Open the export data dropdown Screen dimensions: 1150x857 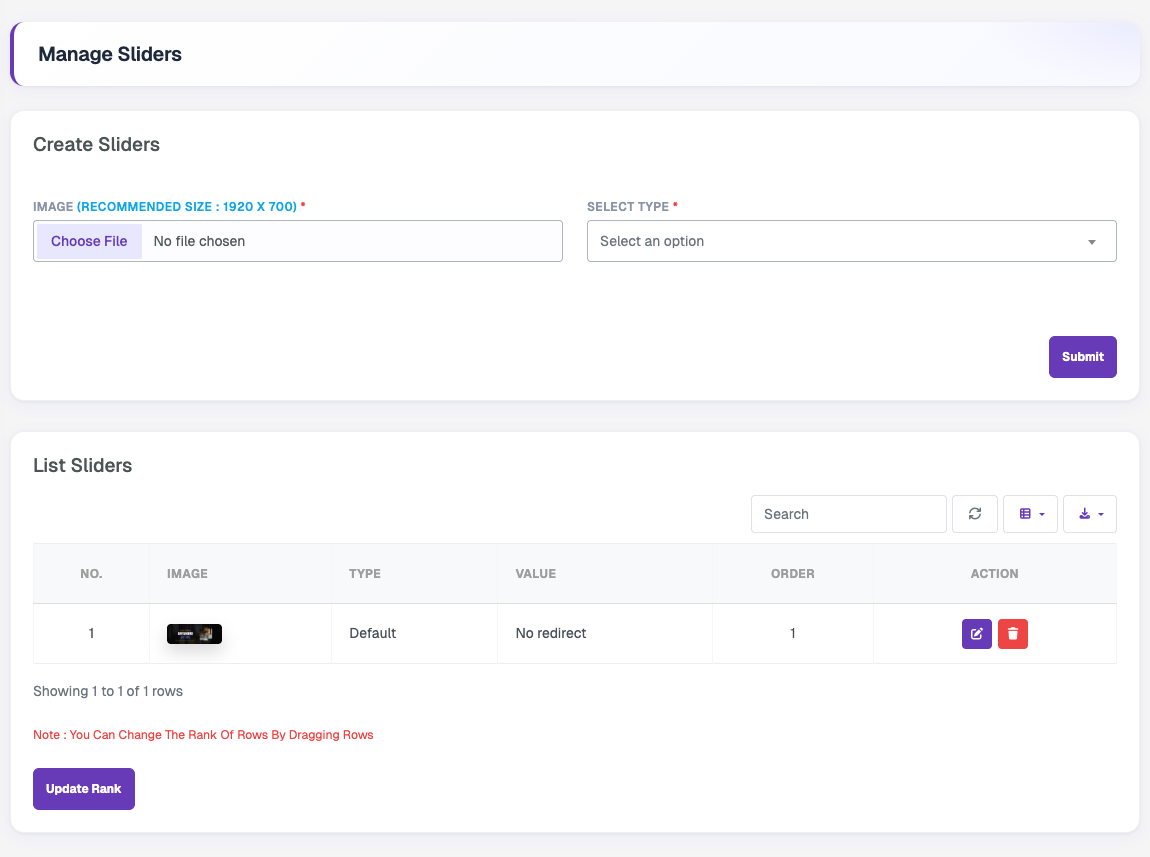tap(1090, 514)
